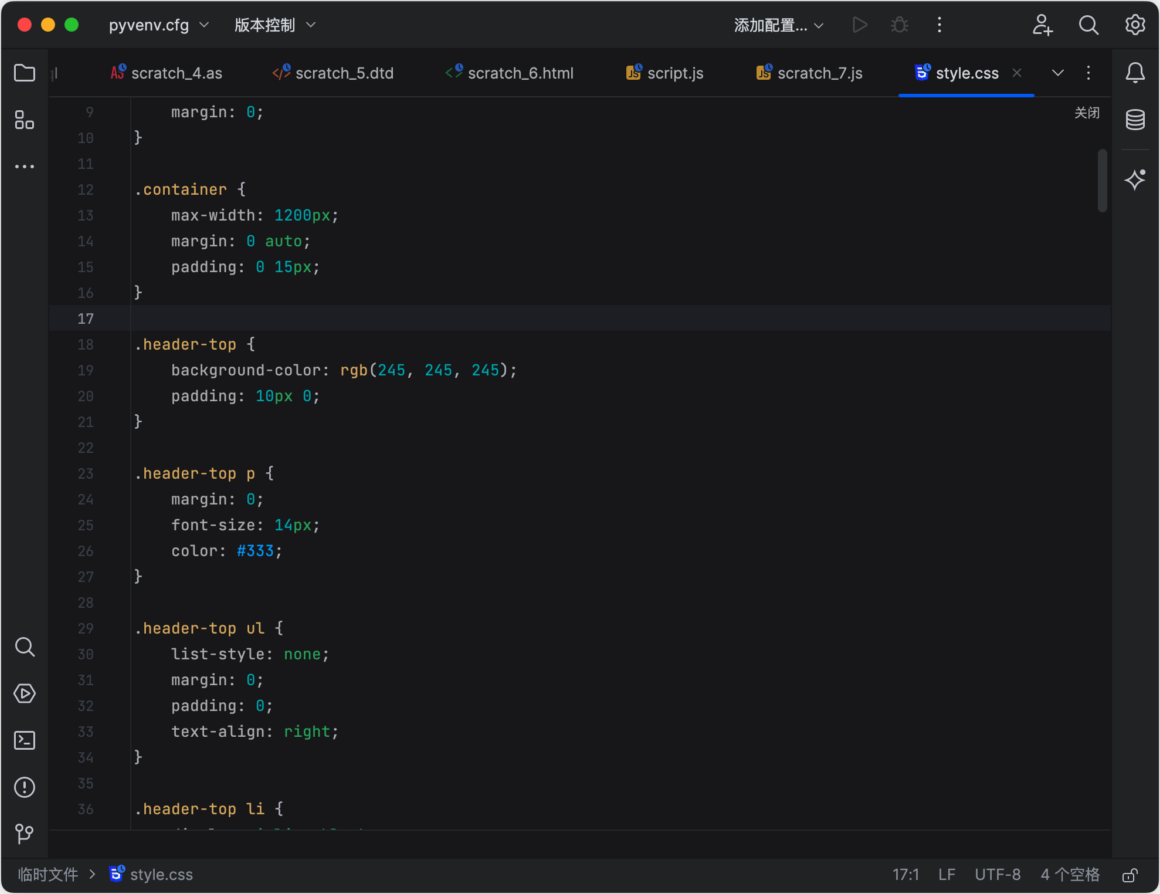Click the .container selector text
1160x894 pixels.
181,189
